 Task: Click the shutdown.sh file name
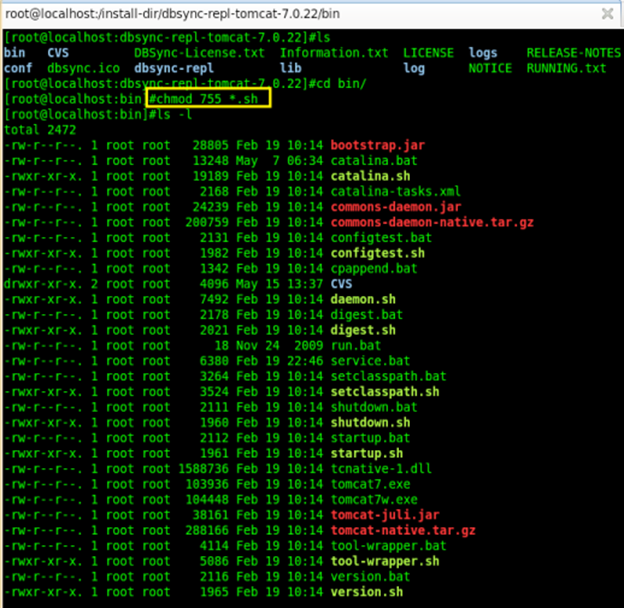click(369, 422)
